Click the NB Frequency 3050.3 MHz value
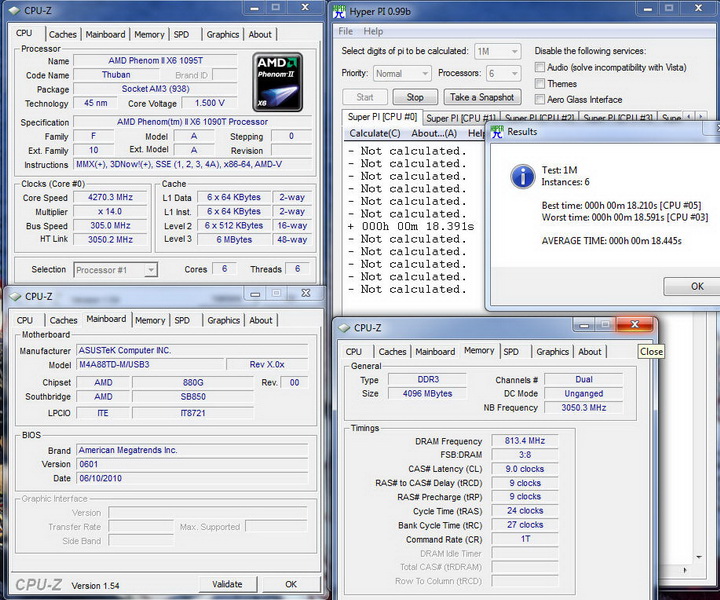 coord(584,408)
